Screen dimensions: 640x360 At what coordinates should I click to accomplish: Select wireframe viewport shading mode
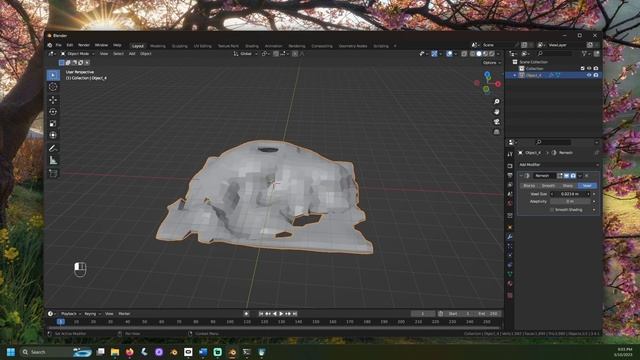point(473,54)
